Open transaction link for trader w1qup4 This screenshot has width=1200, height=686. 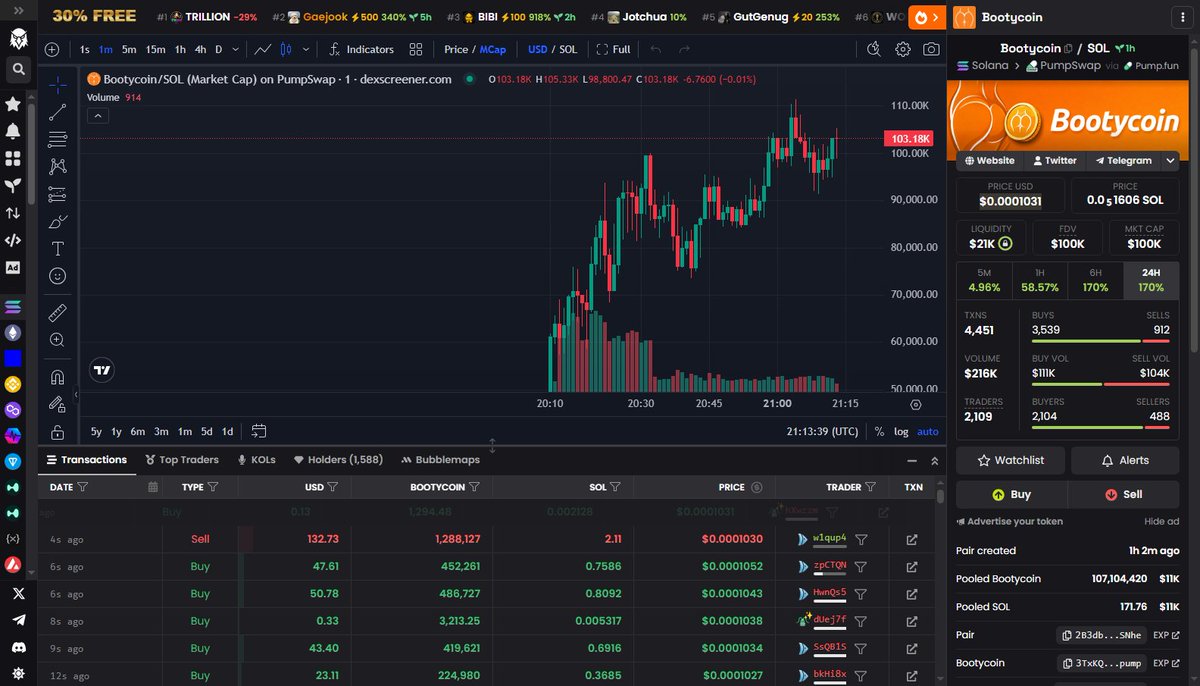(x=912, y=539)
